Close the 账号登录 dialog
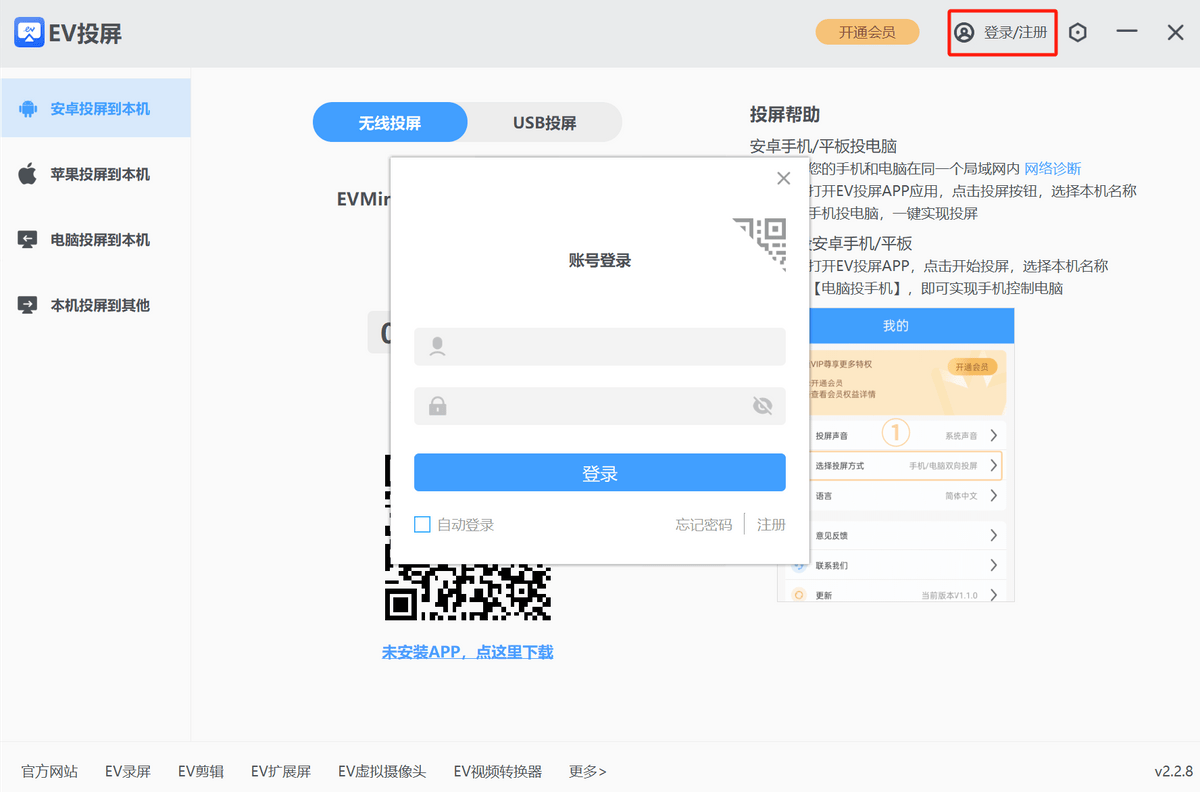1200x792 pixels. (783, 179)
